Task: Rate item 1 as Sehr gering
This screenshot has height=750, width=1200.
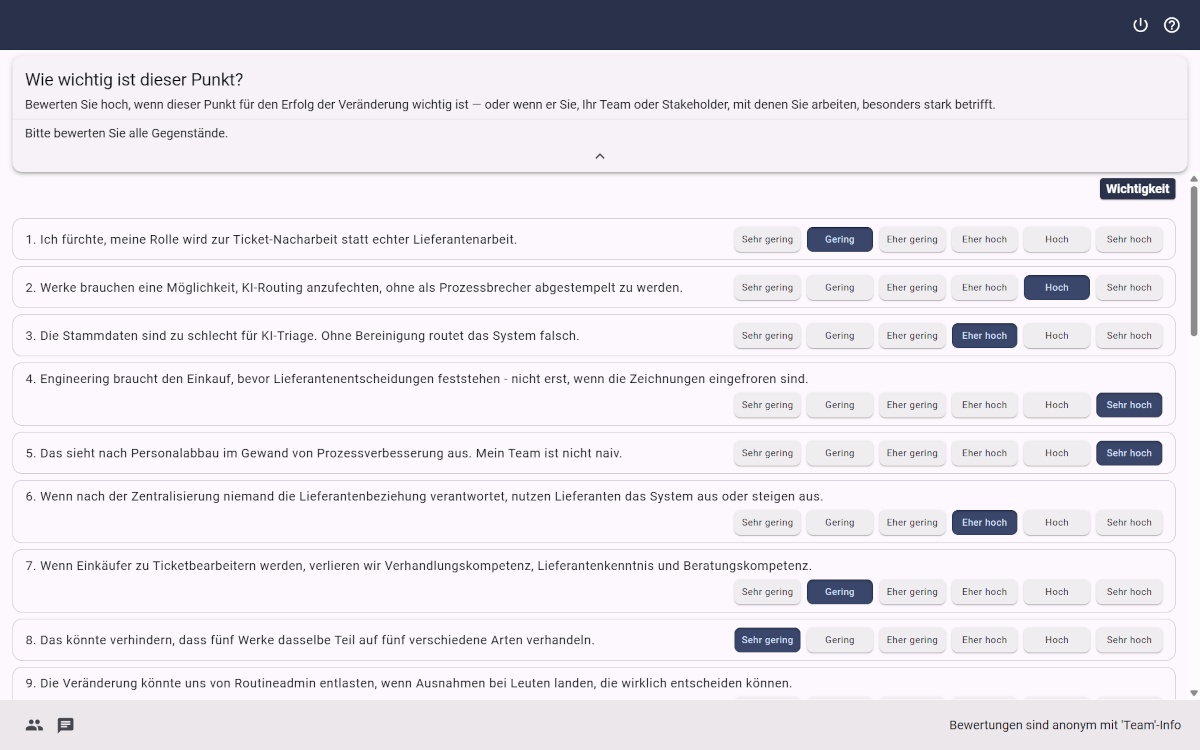Action: point(767,239)
